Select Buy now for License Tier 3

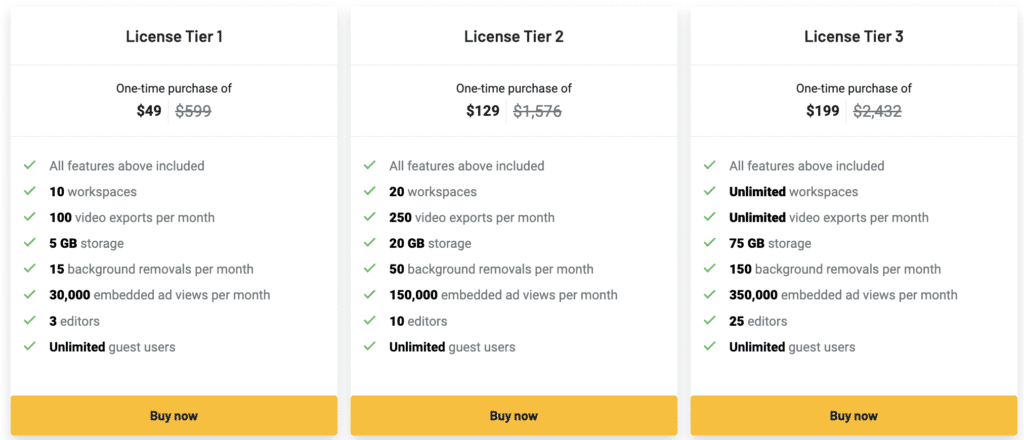853,416
